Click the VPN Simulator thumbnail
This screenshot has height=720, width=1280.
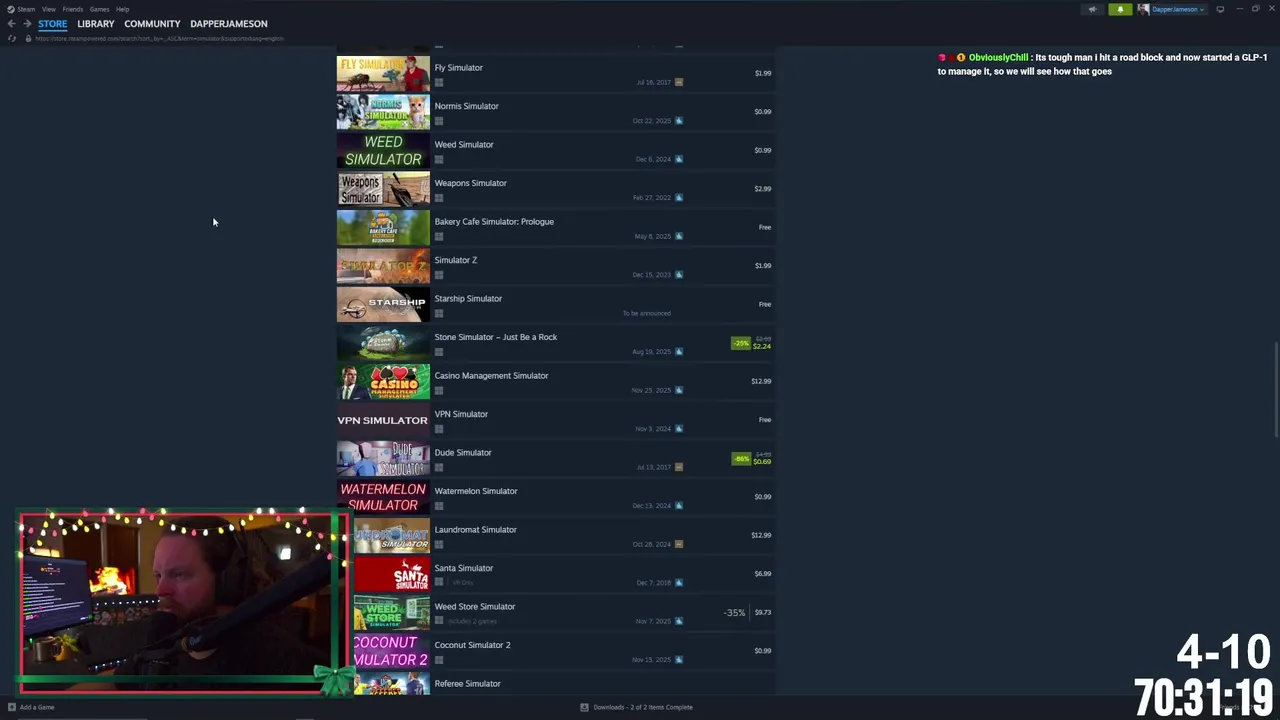click(383, 420)
